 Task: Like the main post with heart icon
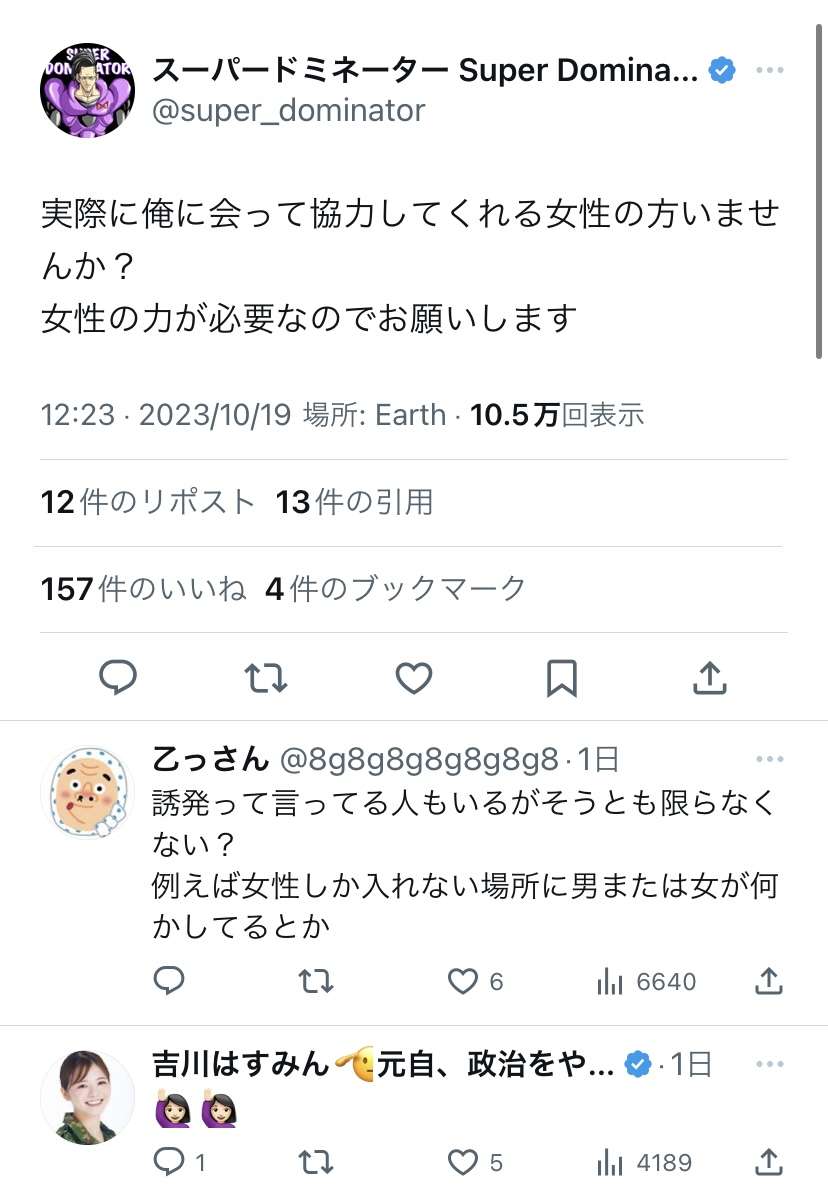coord(413,678)
